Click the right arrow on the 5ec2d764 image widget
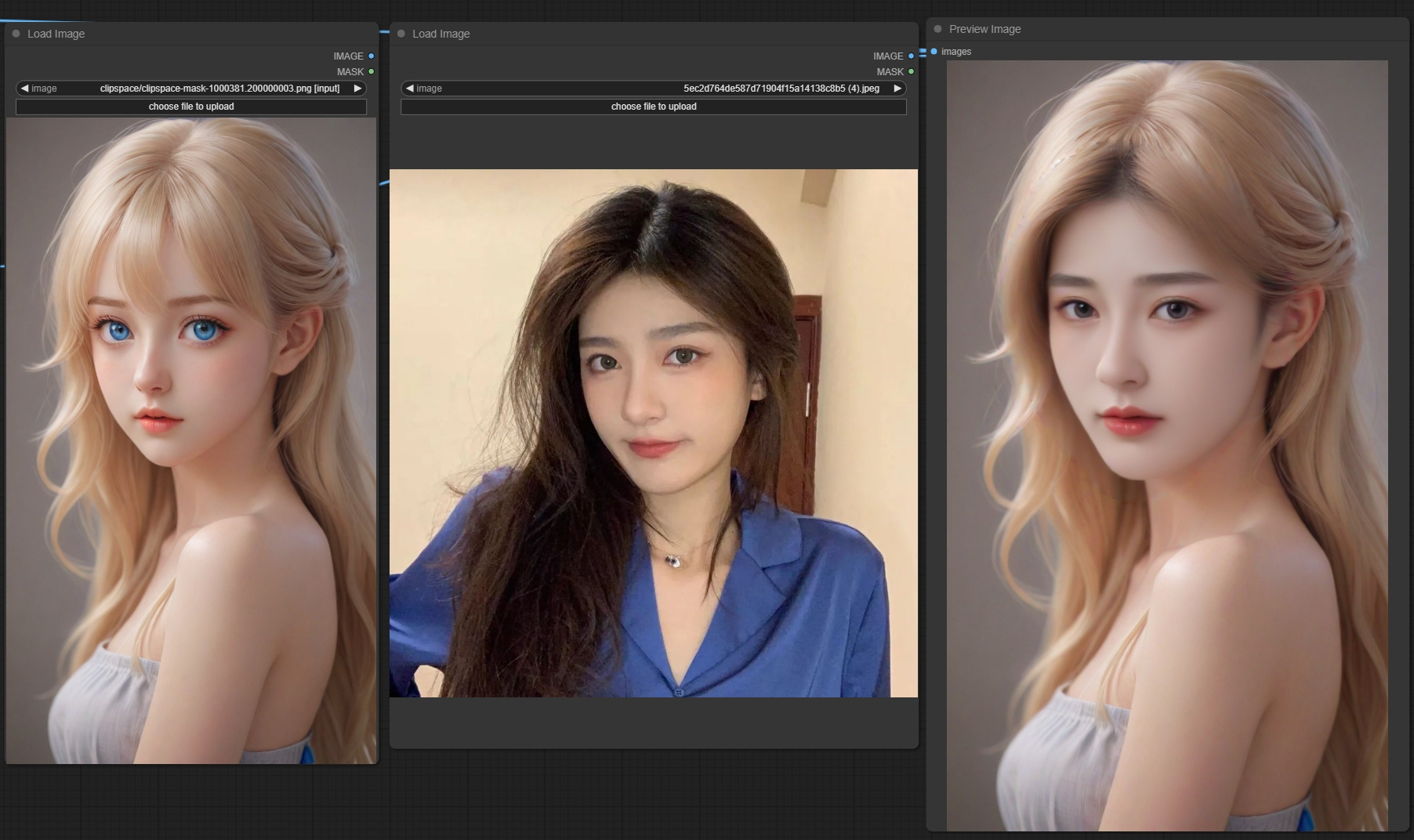 pos(897,88)
